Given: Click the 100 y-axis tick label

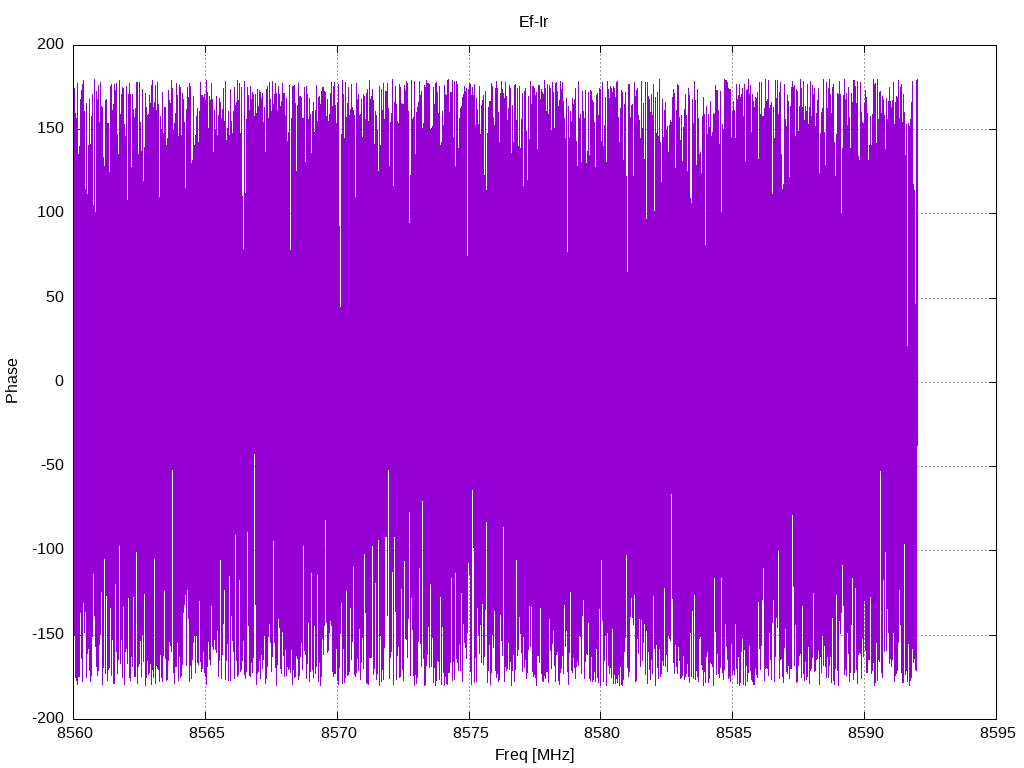Looking at the screenshot, I should (51, 213).
